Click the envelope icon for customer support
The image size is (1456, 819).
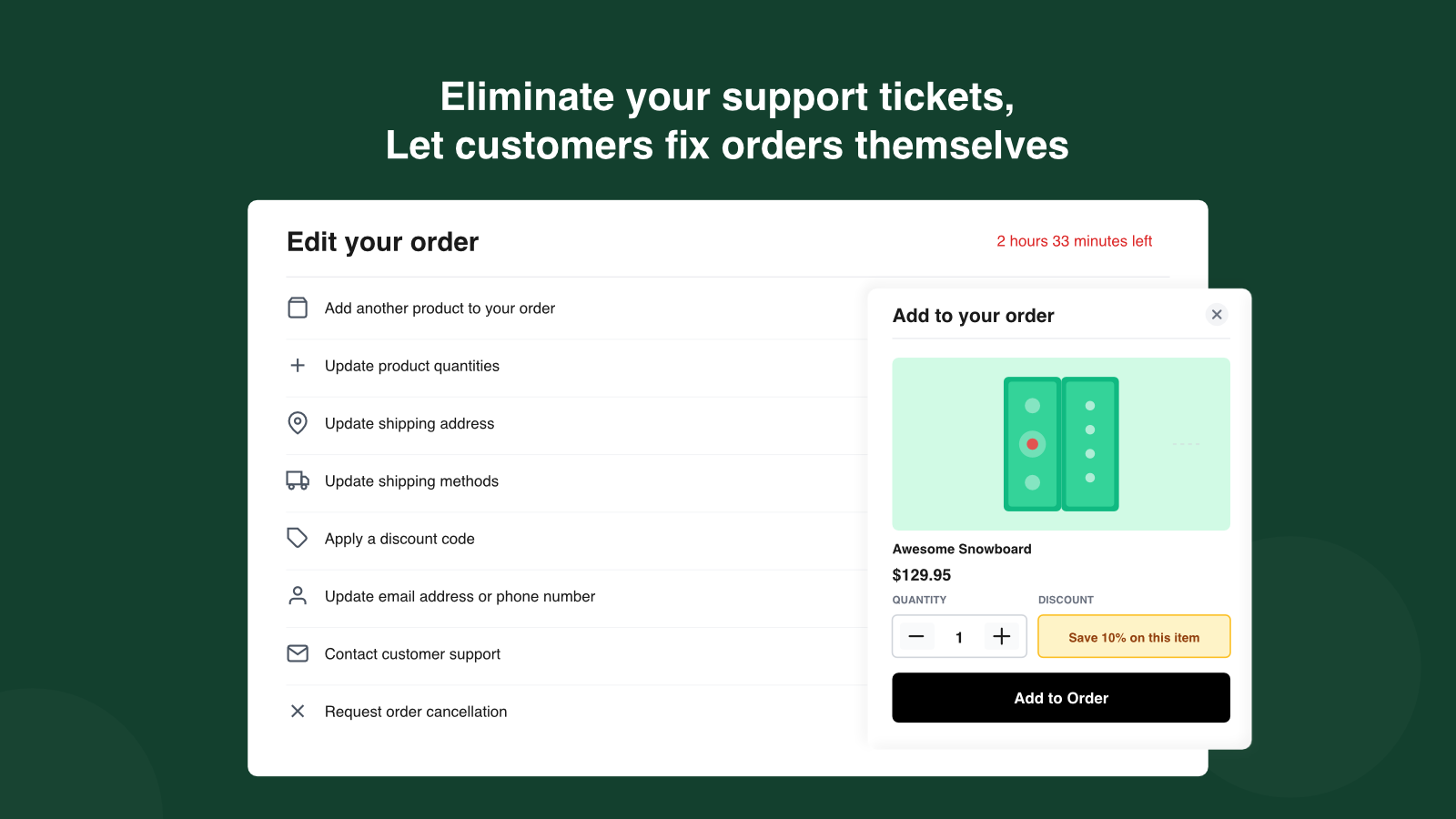point(298,653)
